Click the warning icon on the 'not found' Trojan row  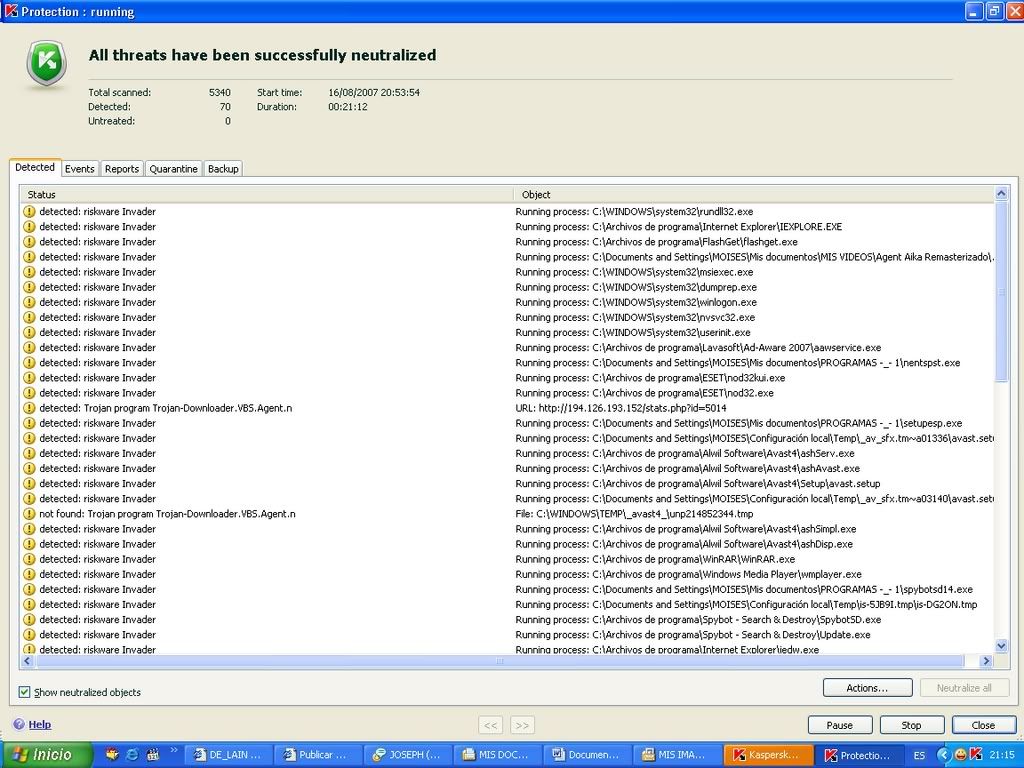[29, 514]
